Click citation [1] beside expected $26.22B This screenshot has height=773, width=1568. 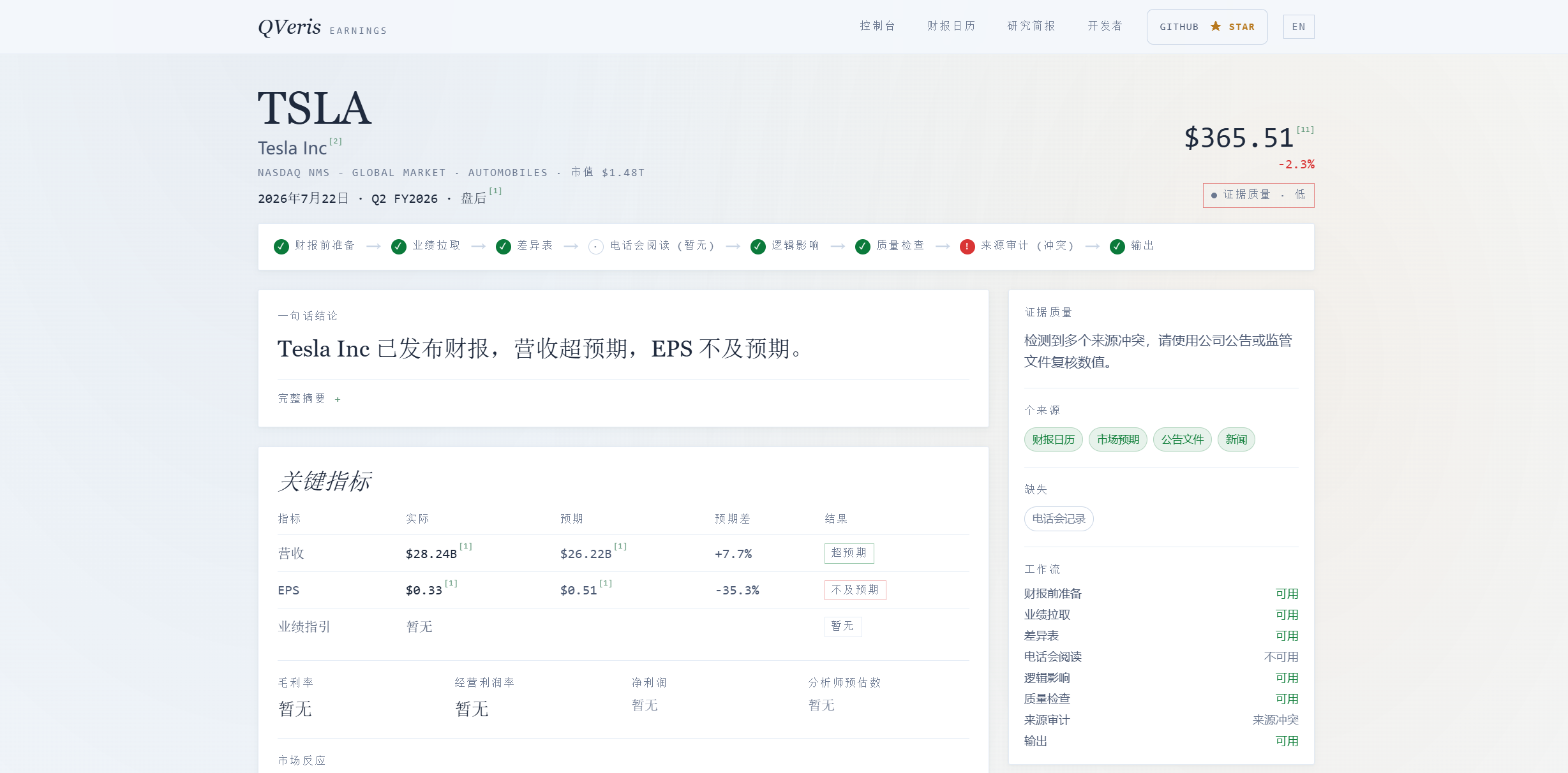pyautogui.click(x=620, y=546)
